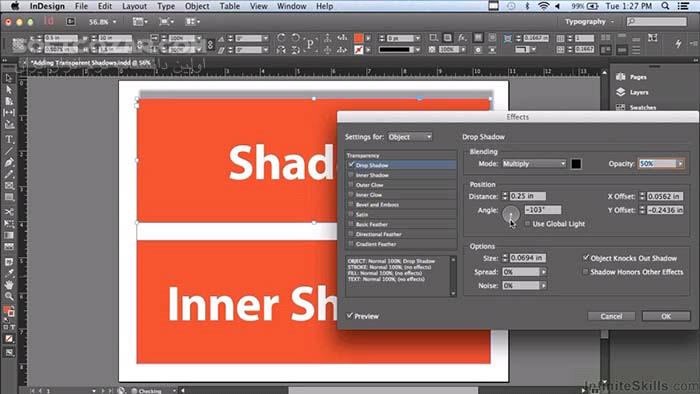Select the Free Transform tool
This screenshot has height=394, width=700.
point(8,224)
